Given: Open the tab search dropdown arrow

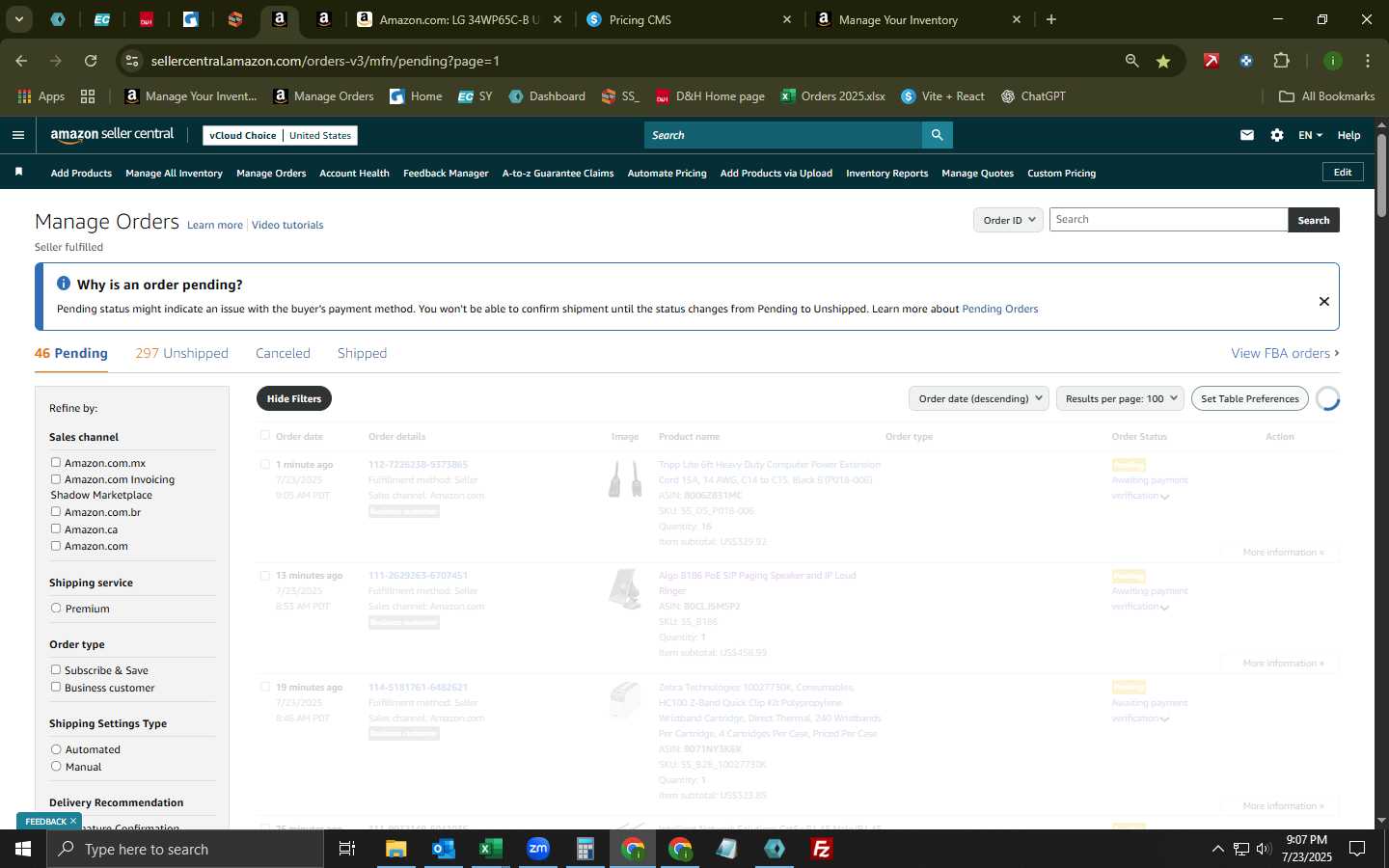Looking at the screenshot, I should [x=18, y=19].
